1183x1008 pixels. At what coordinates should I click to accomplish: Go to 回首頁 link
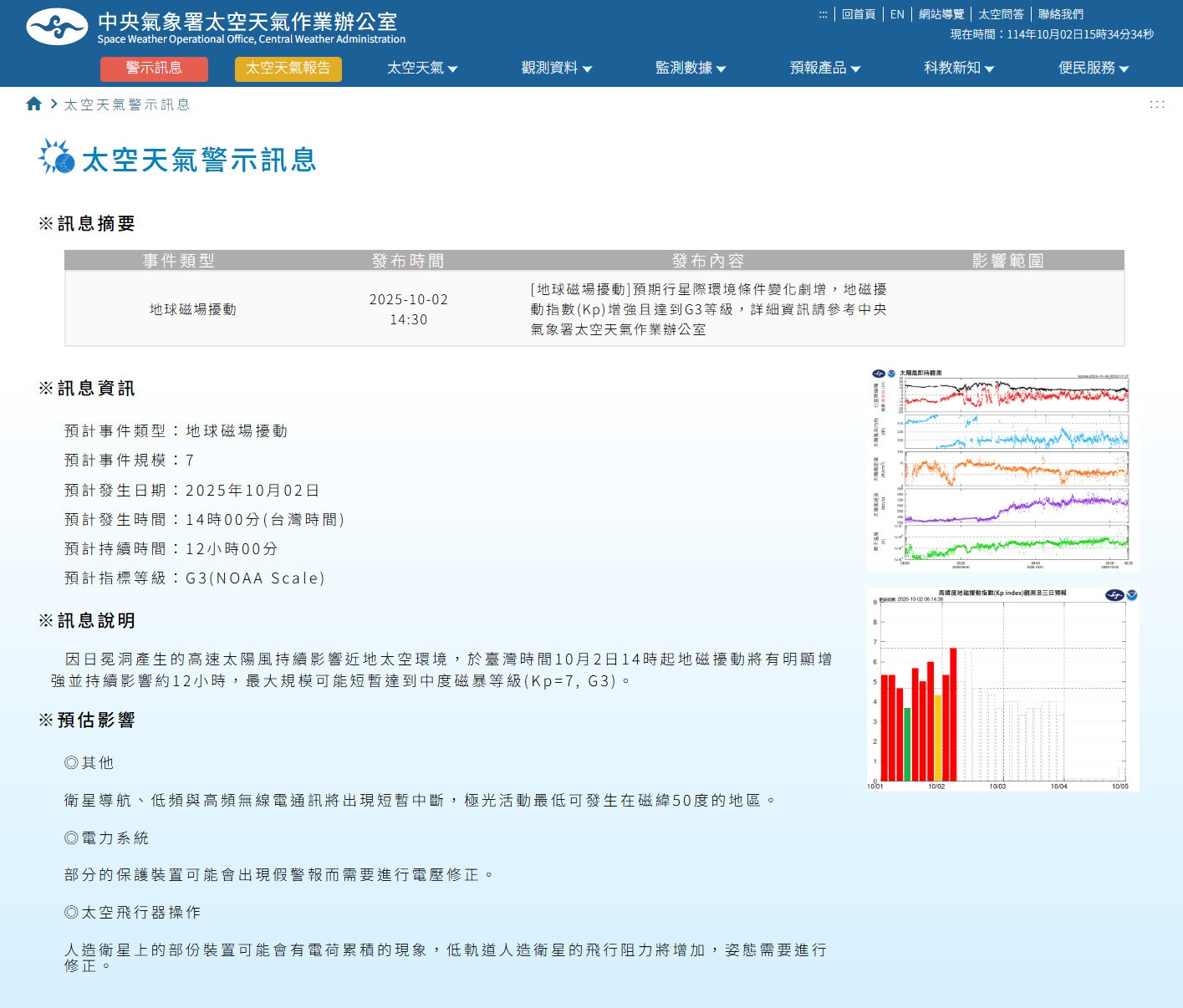[x=858, y=14]
